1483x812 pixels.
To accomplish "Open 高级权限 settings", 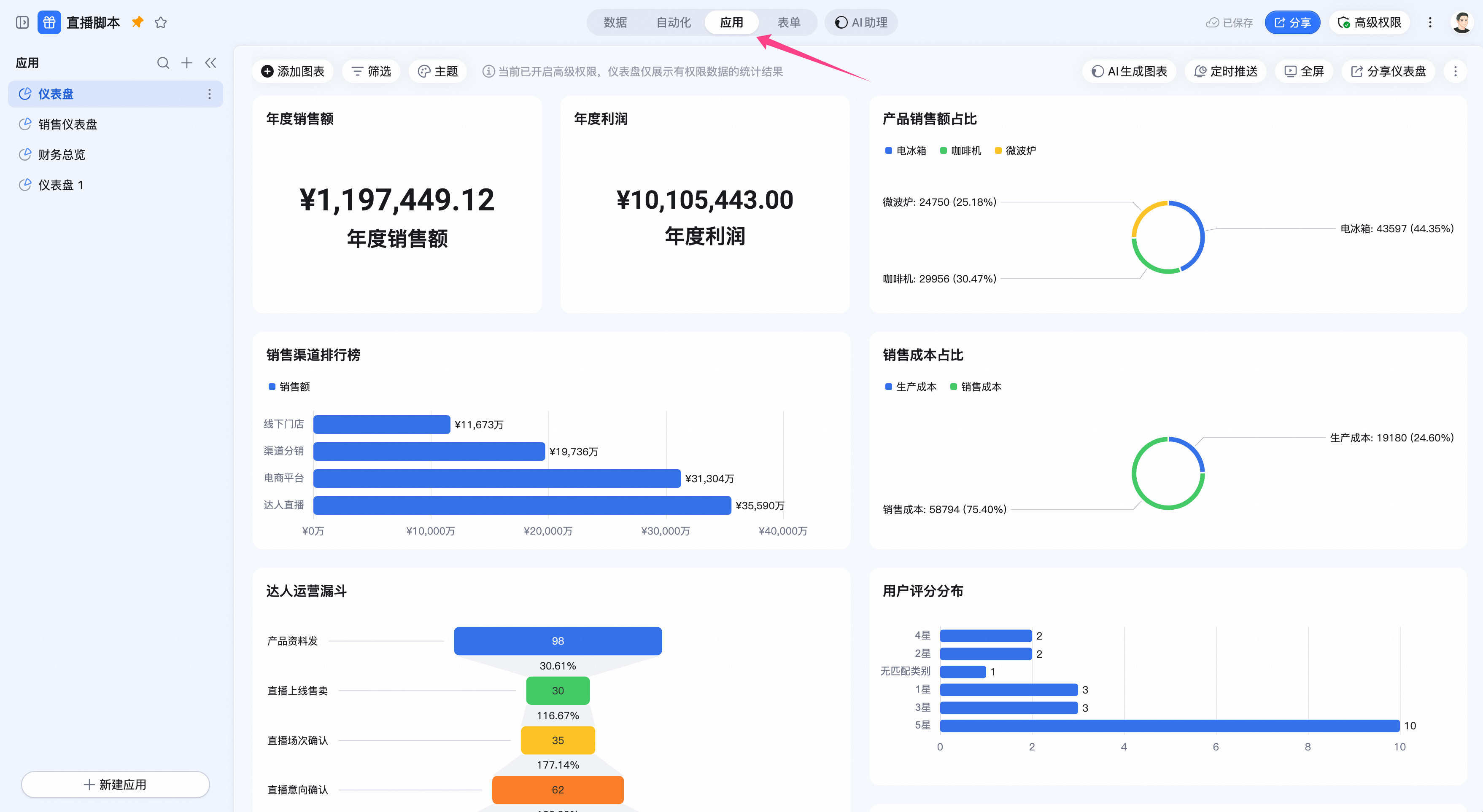I will point(1369,22).
